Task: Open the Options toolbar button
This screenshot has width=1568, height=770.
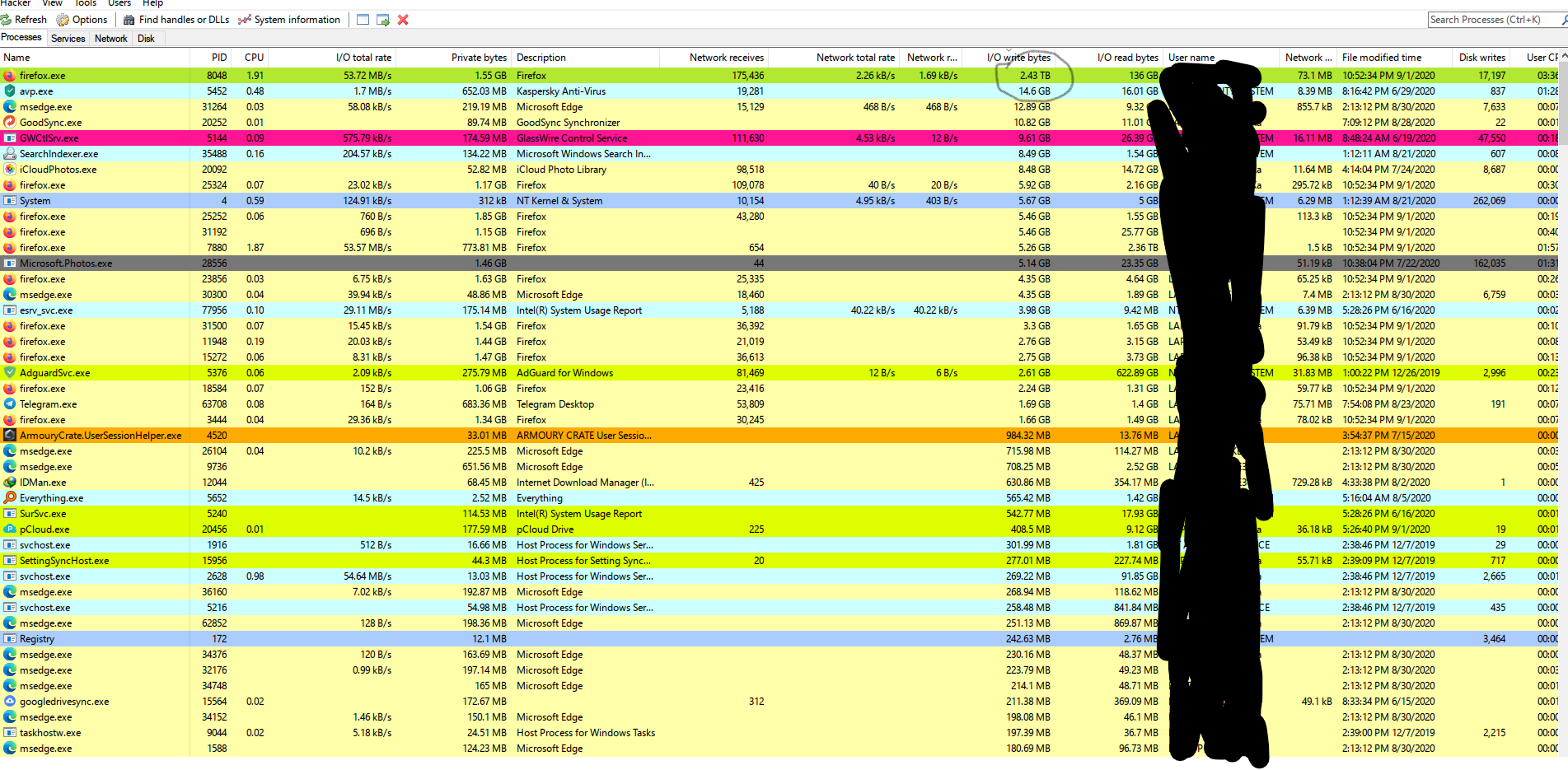Action: pyautogui.click(x=82, y=20)
